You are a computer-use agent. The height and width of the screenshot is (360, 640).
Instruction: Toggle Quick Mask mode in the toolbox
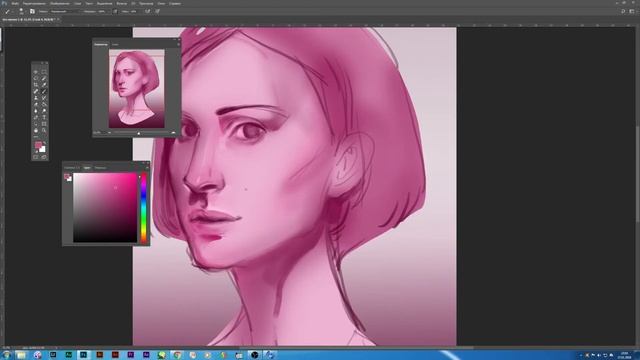pyautogui.click(x=36, y=157)
